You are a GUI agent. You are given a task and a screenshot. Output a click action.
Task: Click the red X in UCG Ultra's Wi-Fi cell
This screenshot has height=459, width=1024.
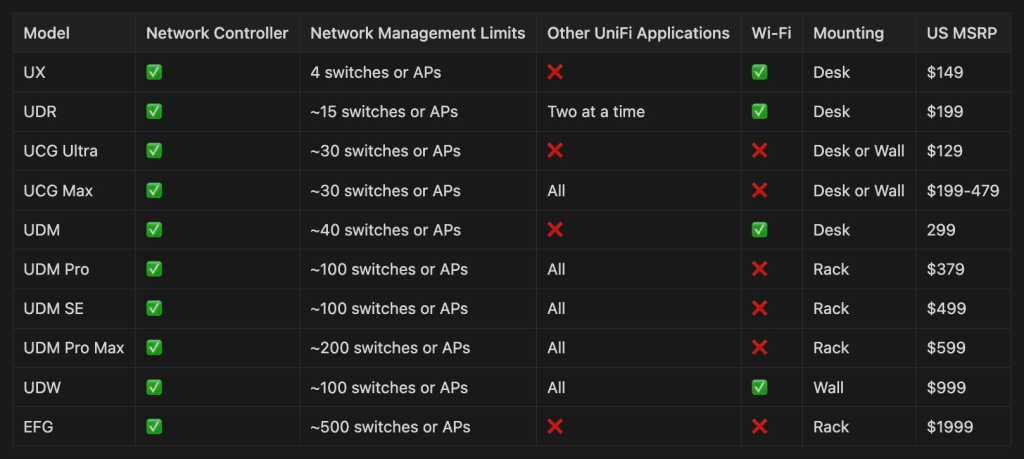coord(760,151)
